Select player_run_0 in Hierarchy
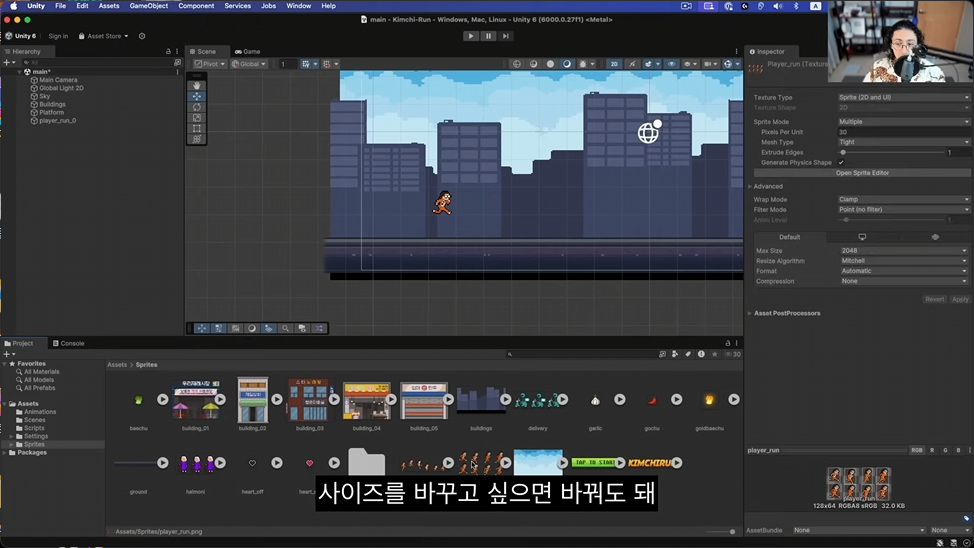This screenshot has width=974, height=548. click(x=57, y=121)
